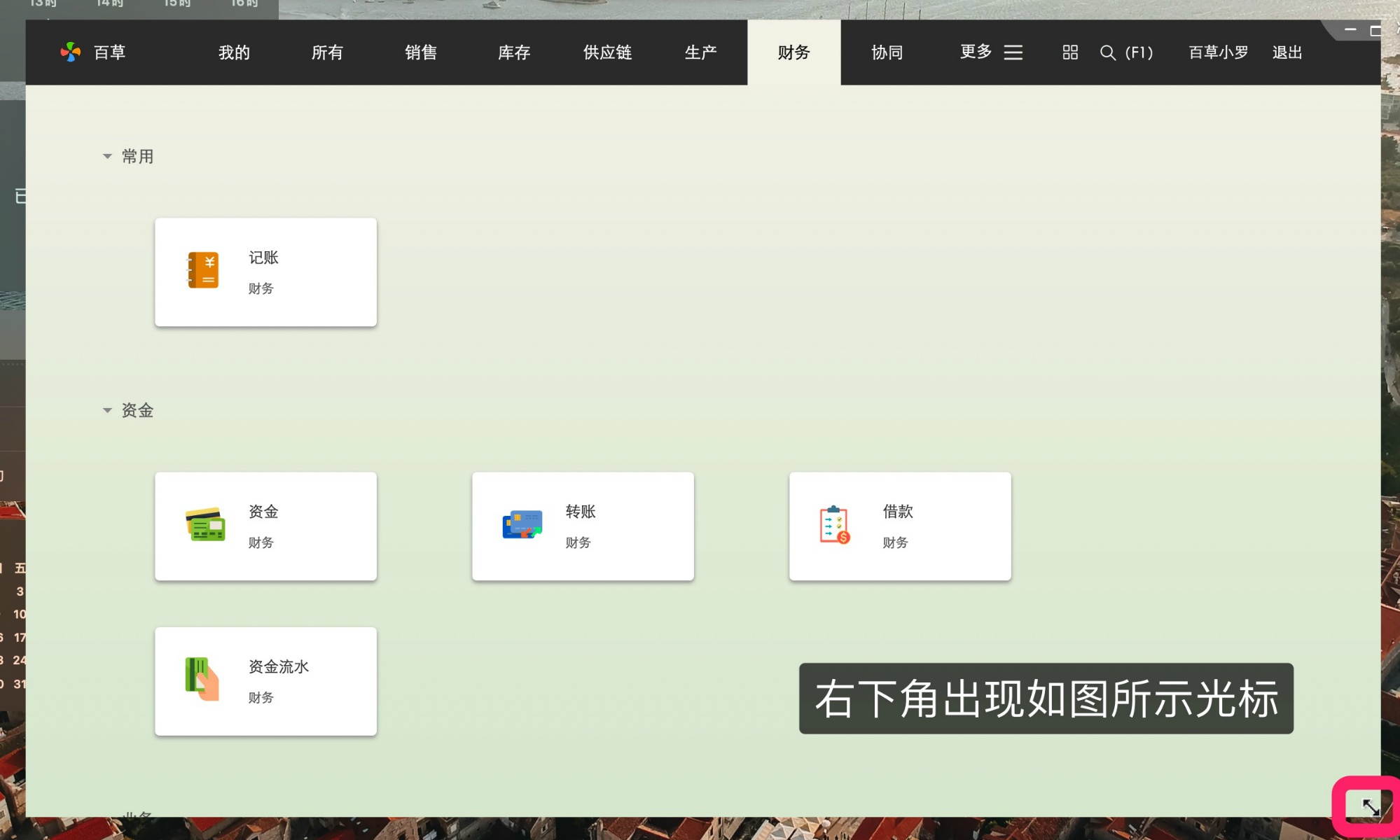Click the 百草 brand name text
The width and height of the screenshot is (1400, 840).
point(109,52)
